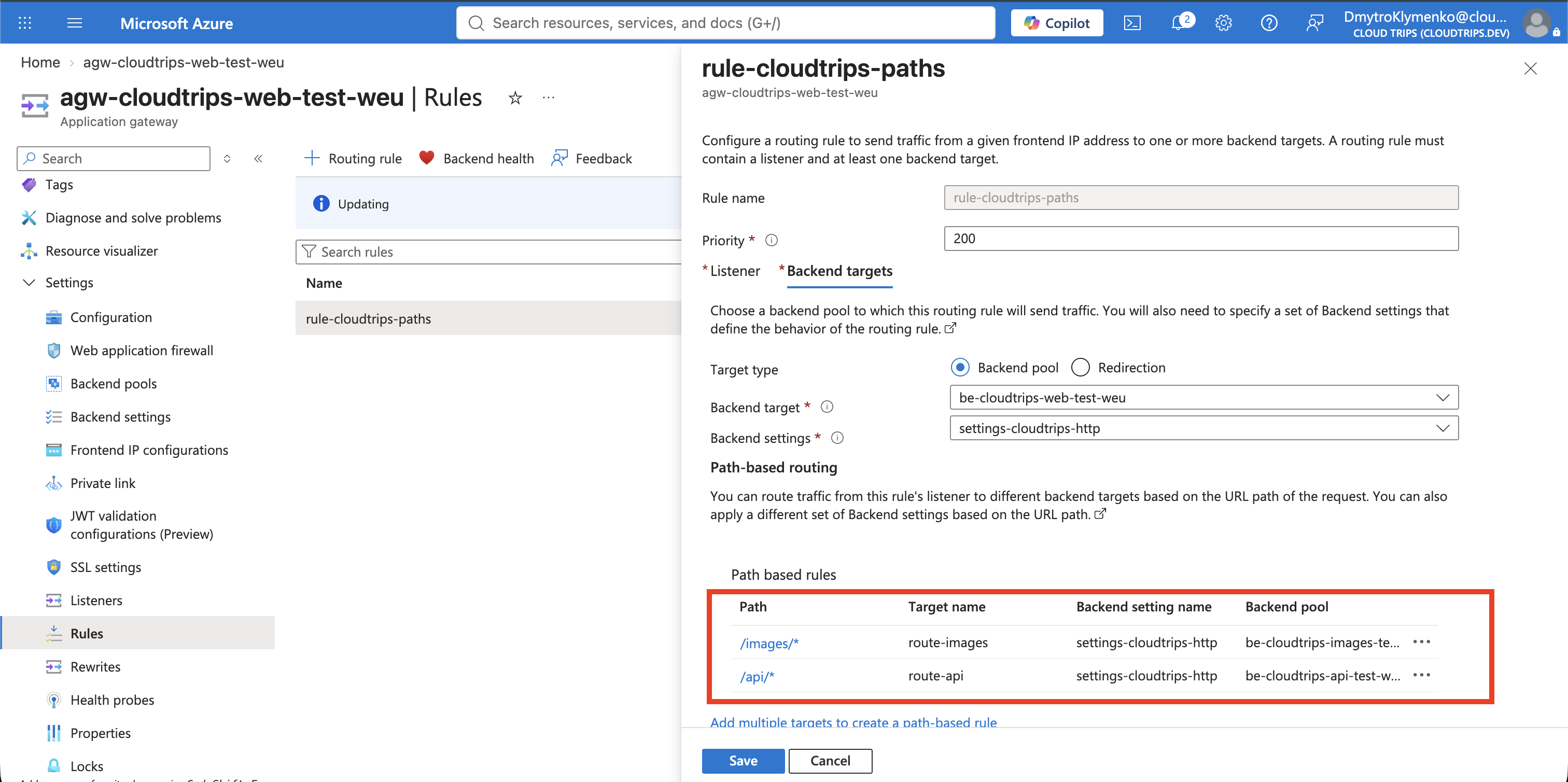Open Cloud Shell terminal icon
Screen dimensions: 1568x782
(1132, 23)
